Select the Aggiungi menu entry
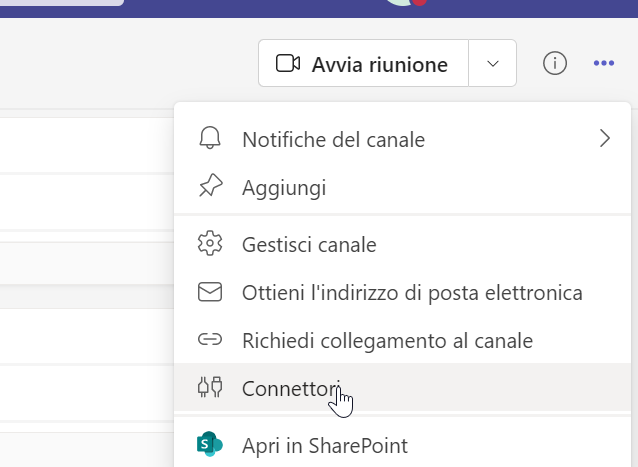638x467 pixels. 402,188
